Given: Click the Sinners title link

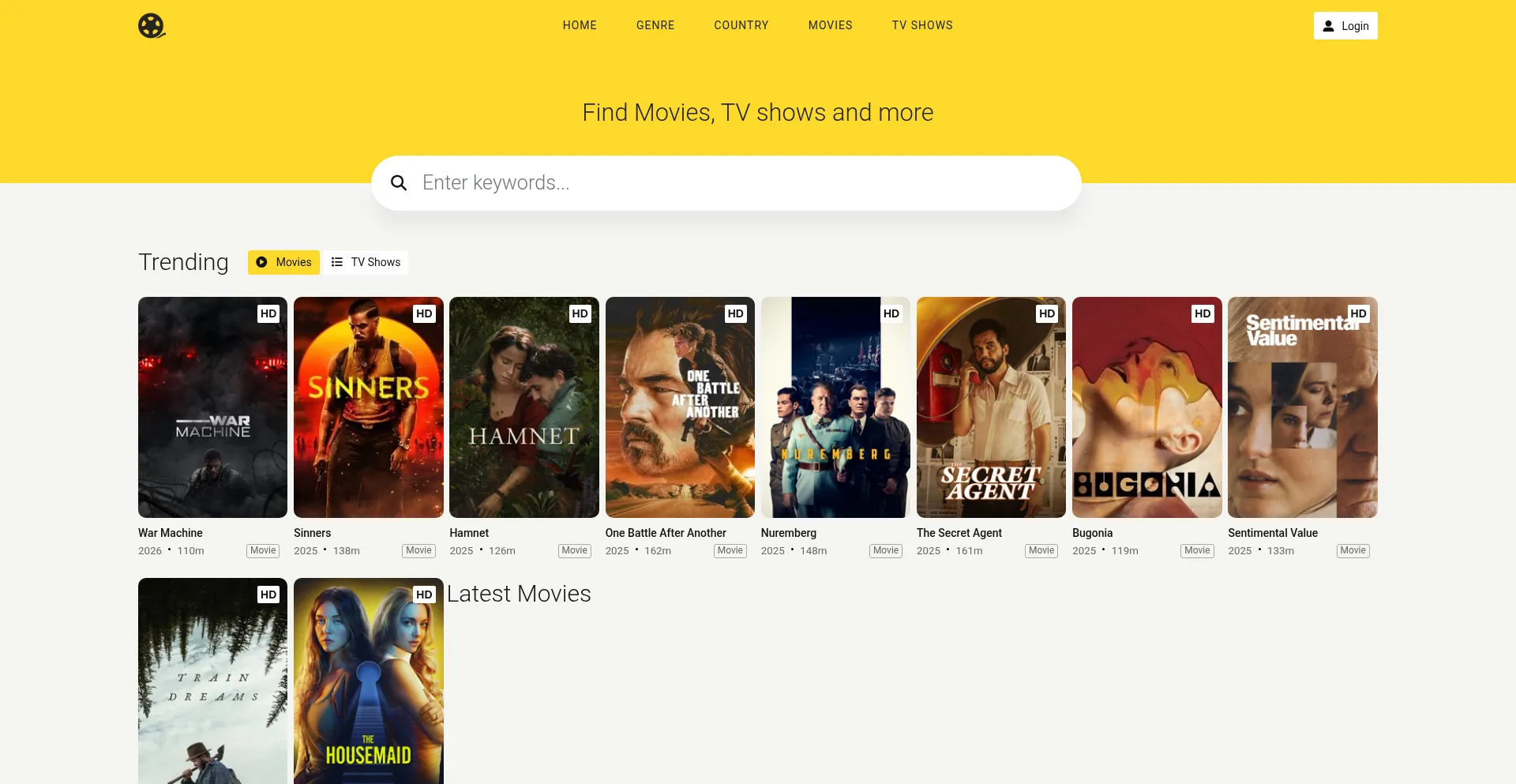Looking at the screenshot, I should pos(313,533).
